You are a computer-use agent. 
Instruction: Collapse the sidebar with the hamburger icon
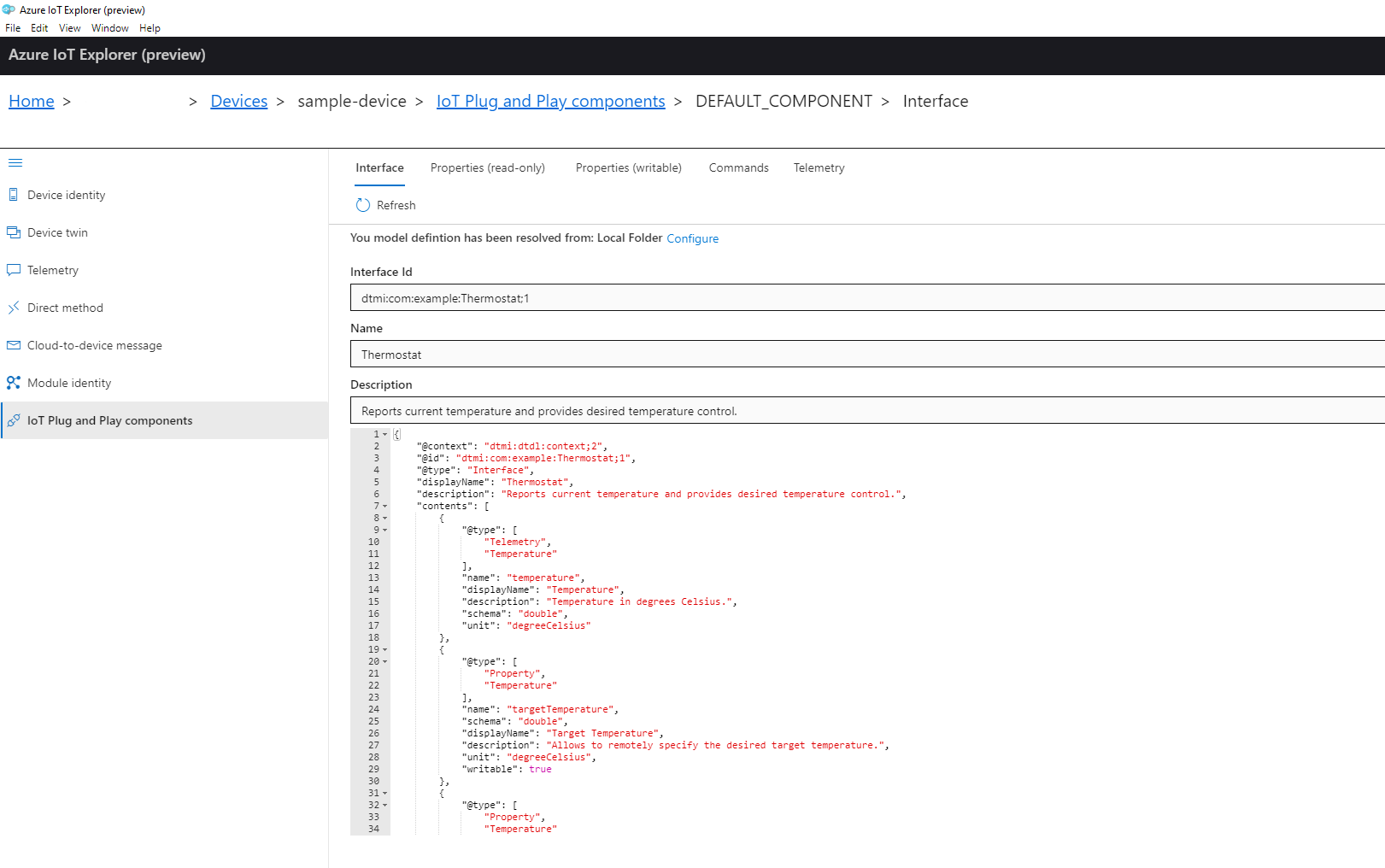[x=15, y=162]
